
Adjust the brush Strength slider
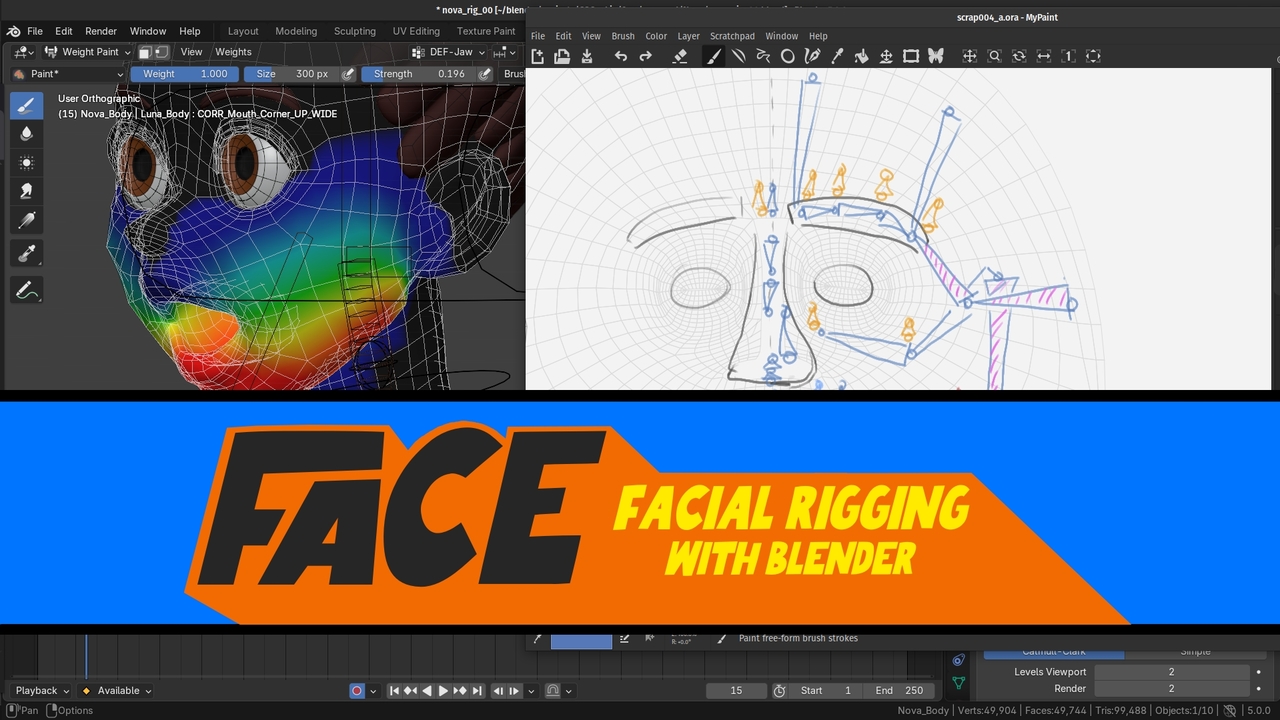(418, 74)
